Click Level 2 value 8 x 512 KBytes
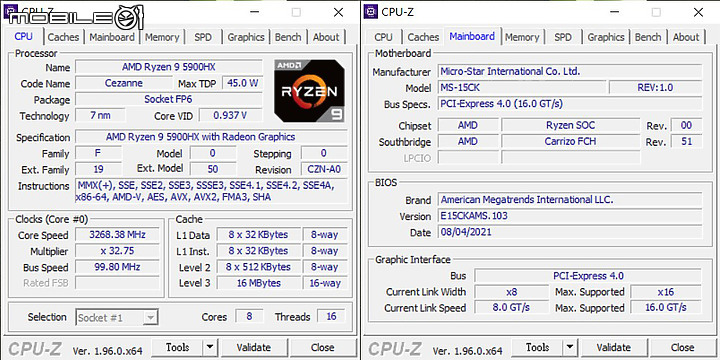The height and width of the screenshot is (360, 720). pyautogui.click(x=259, y=267)
